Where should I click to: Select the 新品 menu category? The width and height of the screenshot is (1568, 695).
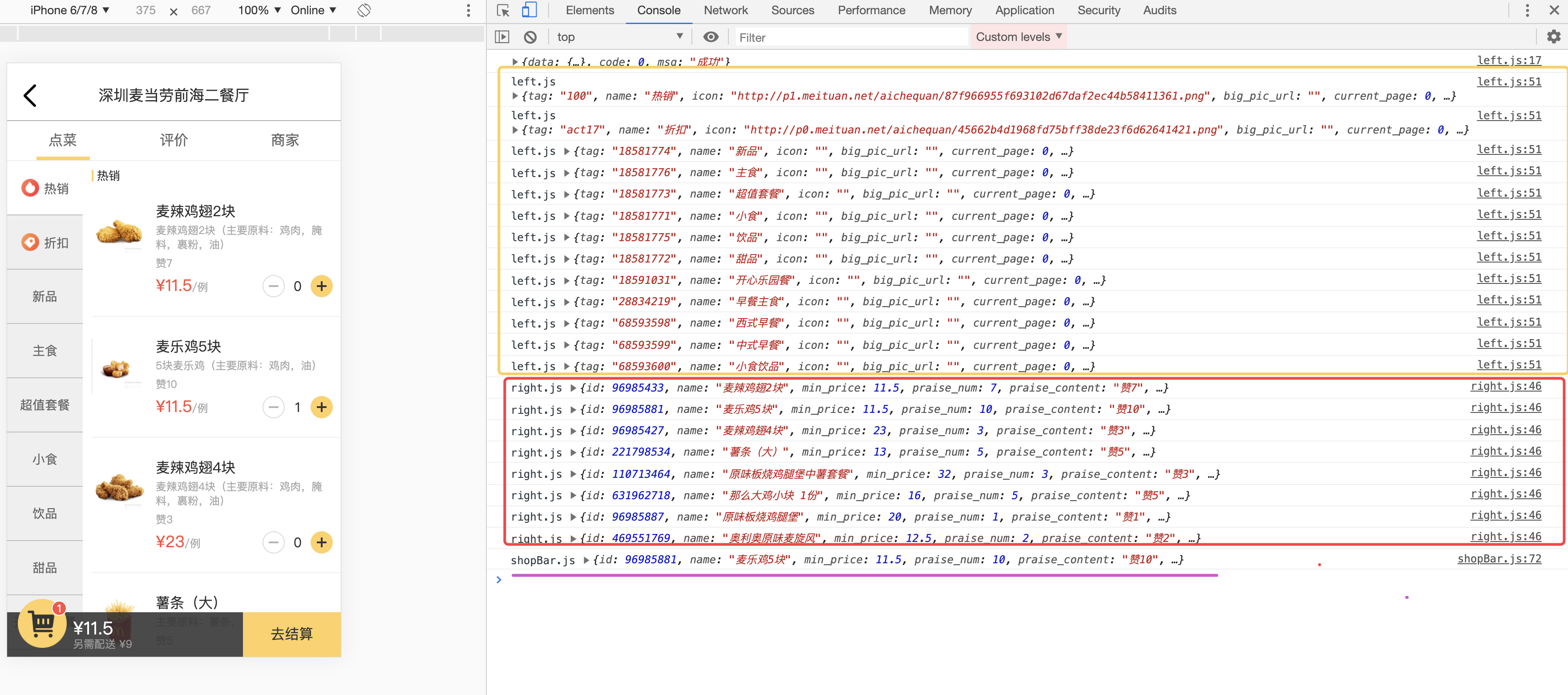tap(45, 296)
